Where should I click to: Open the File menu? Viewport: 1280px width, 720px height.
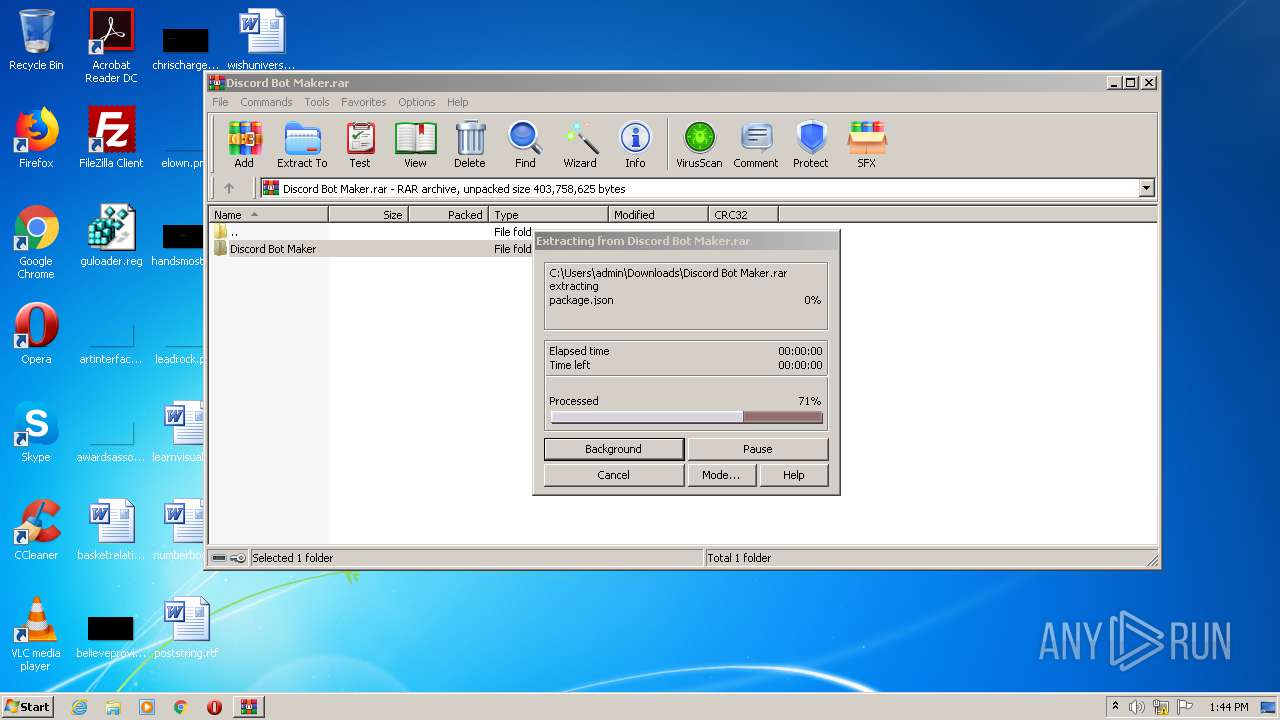click(220, 102)
